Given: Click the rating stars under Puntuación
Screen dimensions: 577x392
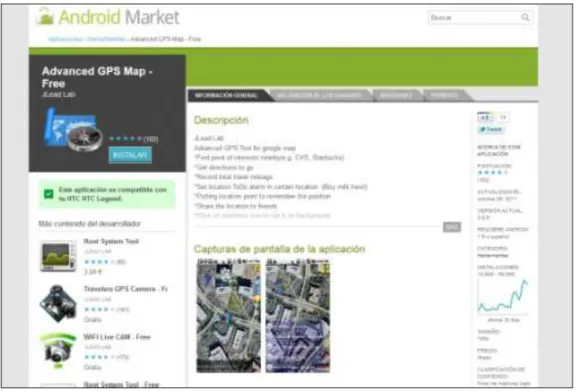Looking at the screenshot, I should point(492,173).
